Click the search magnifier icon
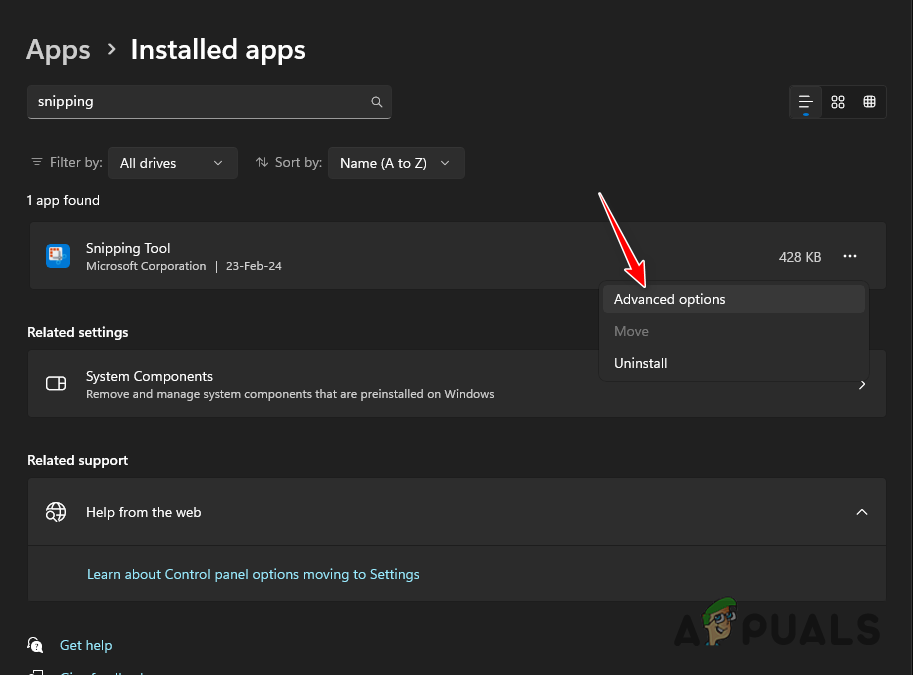Image resolution: width=913 pixels, height=675 pixels. (x=376, y=101)
